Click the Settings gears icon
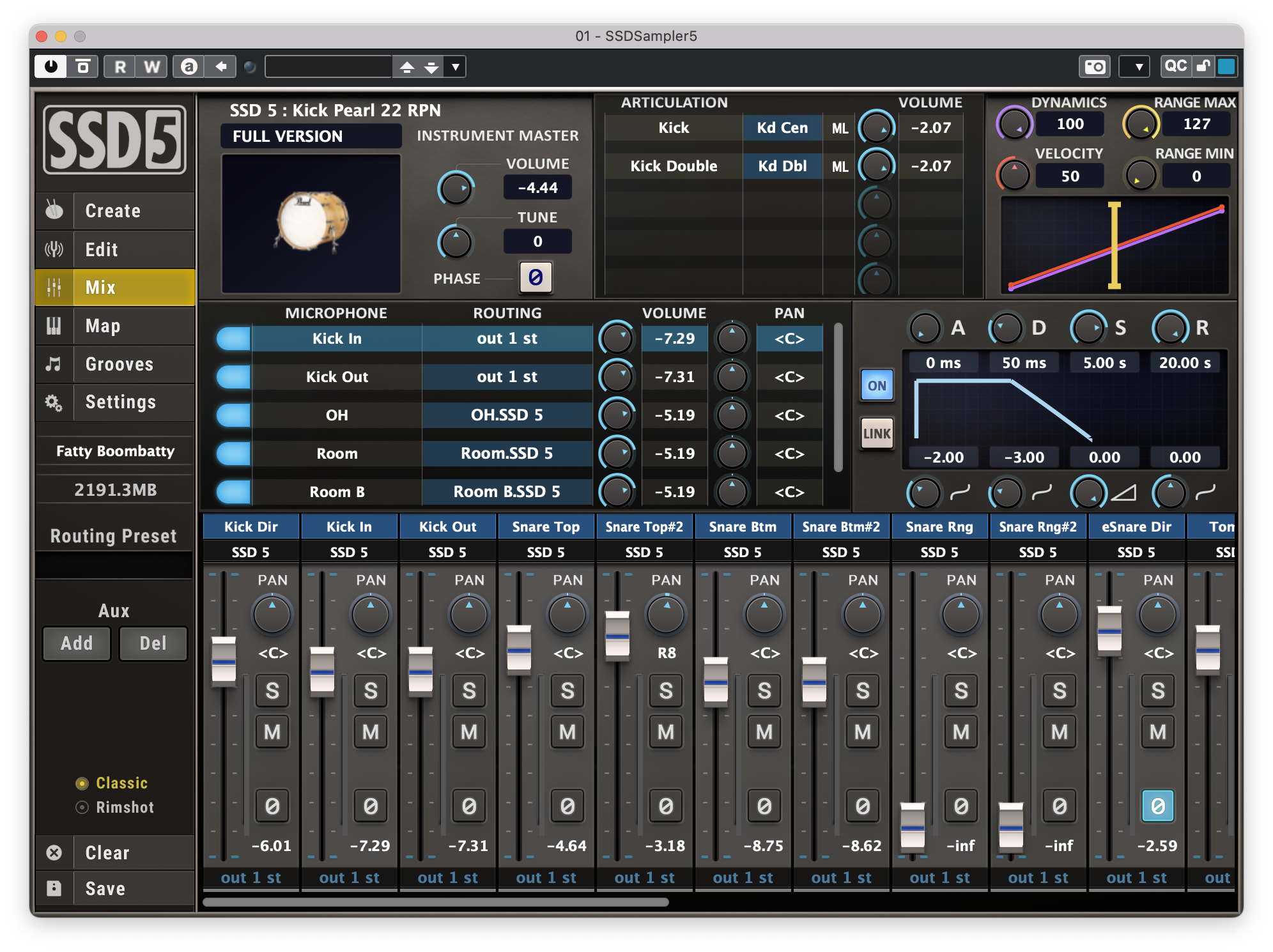 click(54, 403)
